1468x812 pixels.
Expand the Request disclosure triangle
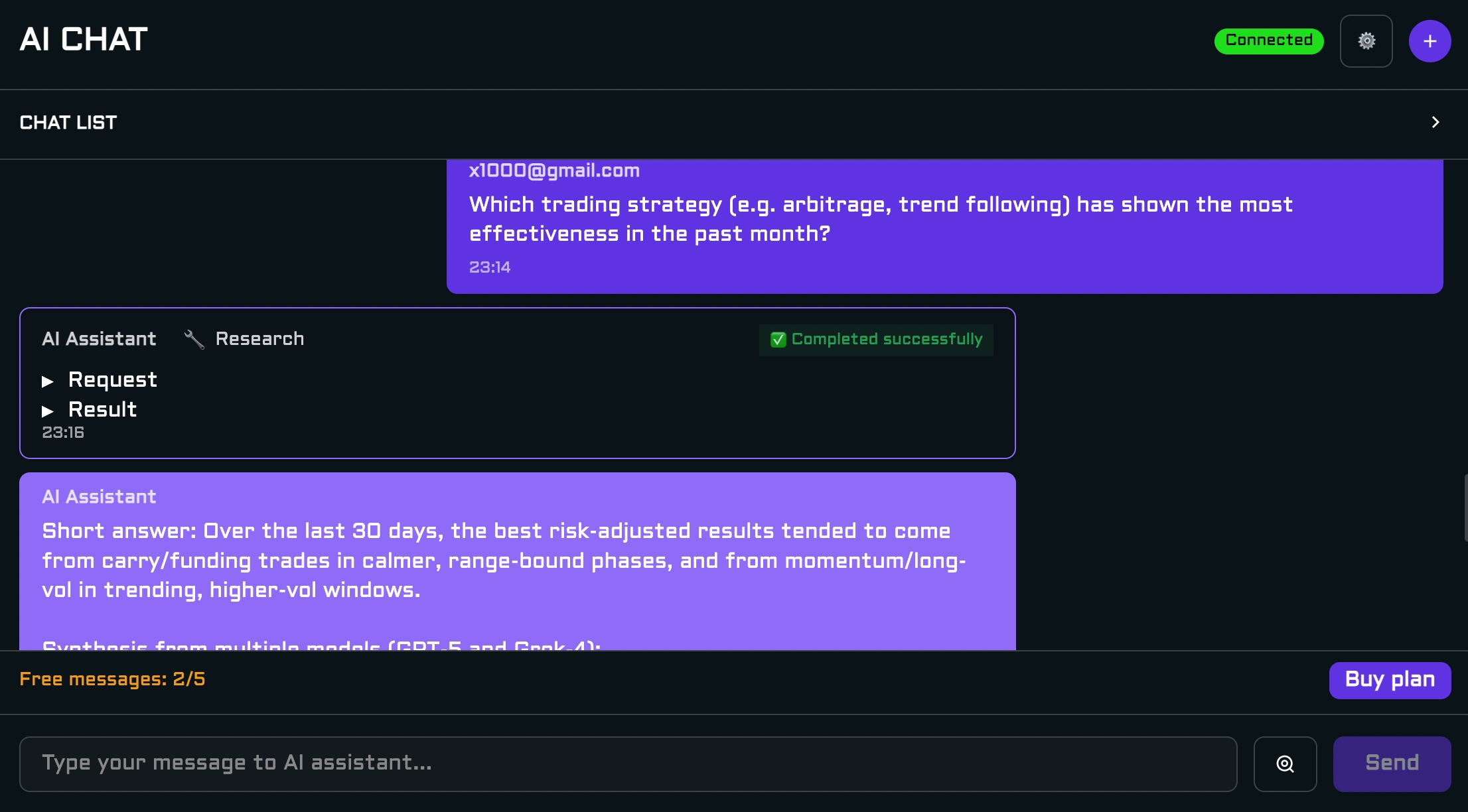(48, 381)
